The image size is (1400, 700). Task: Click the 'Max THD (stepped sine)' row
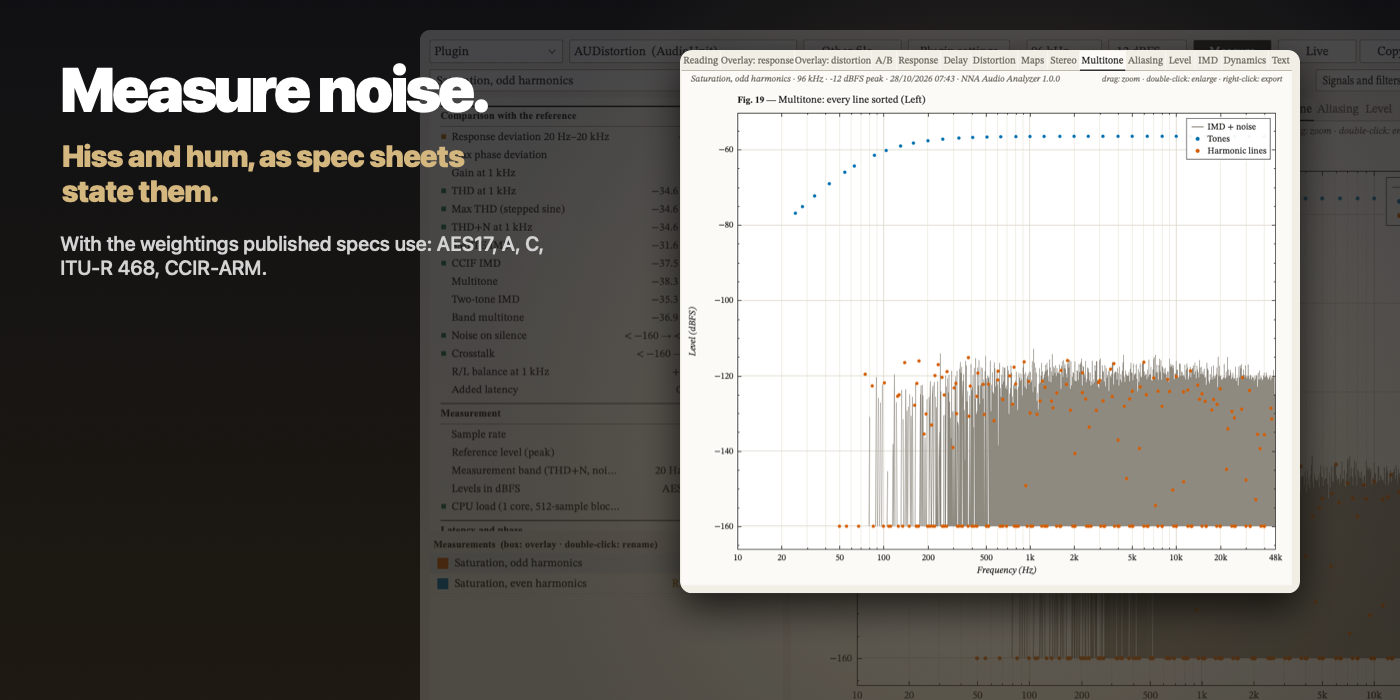[x=560, y=209]
